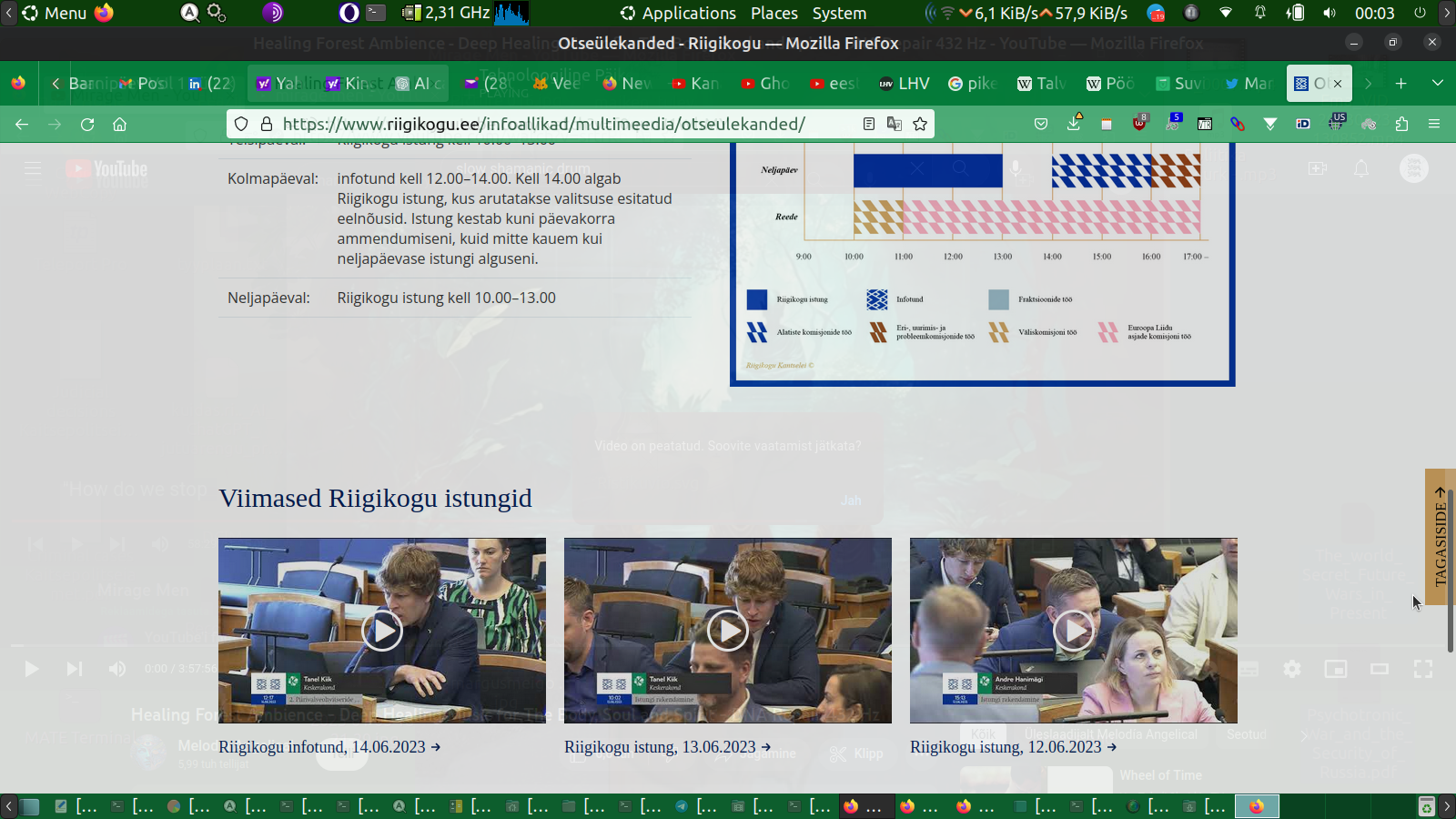
Task: Play the Riigikogu istung 12.06.2023 video
Action: click(1074, 631)
